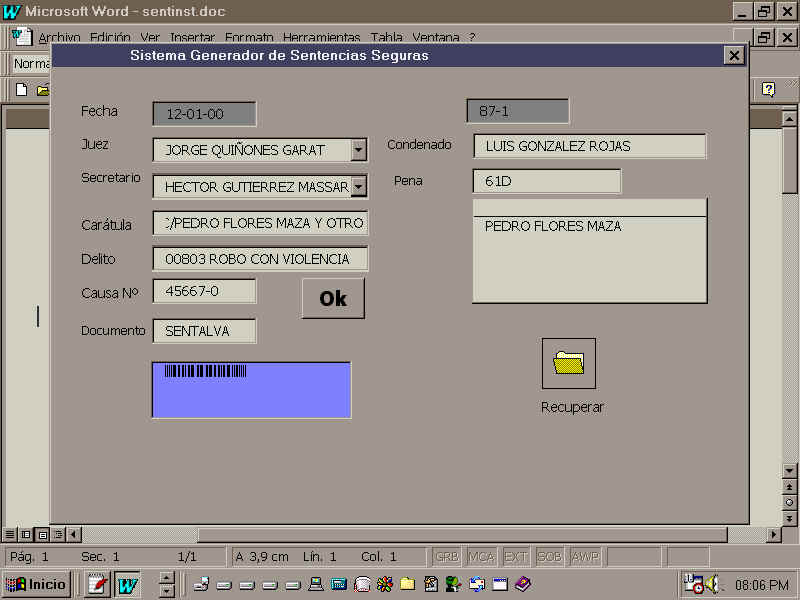Switch to Word via its taskbar button
800x600 pixels.
pyautogui.click(x=127, y=584)
